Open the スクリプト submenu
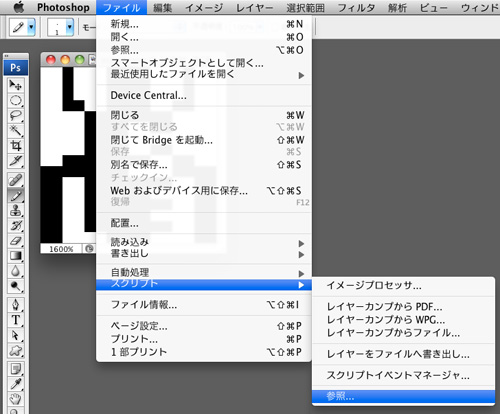The image size is (500, 414). (x=204, y=284)
